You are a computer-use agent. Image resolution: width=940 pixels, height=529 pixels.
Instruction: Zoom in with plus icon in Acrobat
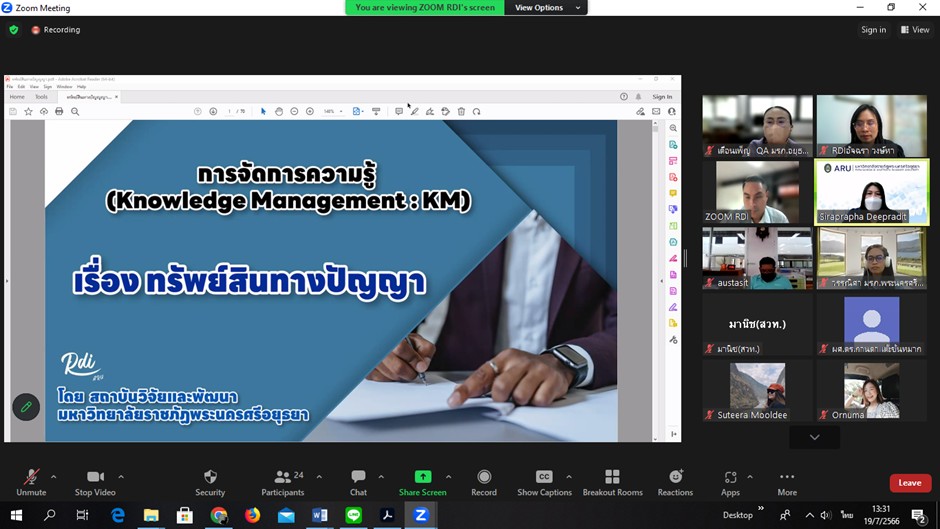click(x=310, y=112)
